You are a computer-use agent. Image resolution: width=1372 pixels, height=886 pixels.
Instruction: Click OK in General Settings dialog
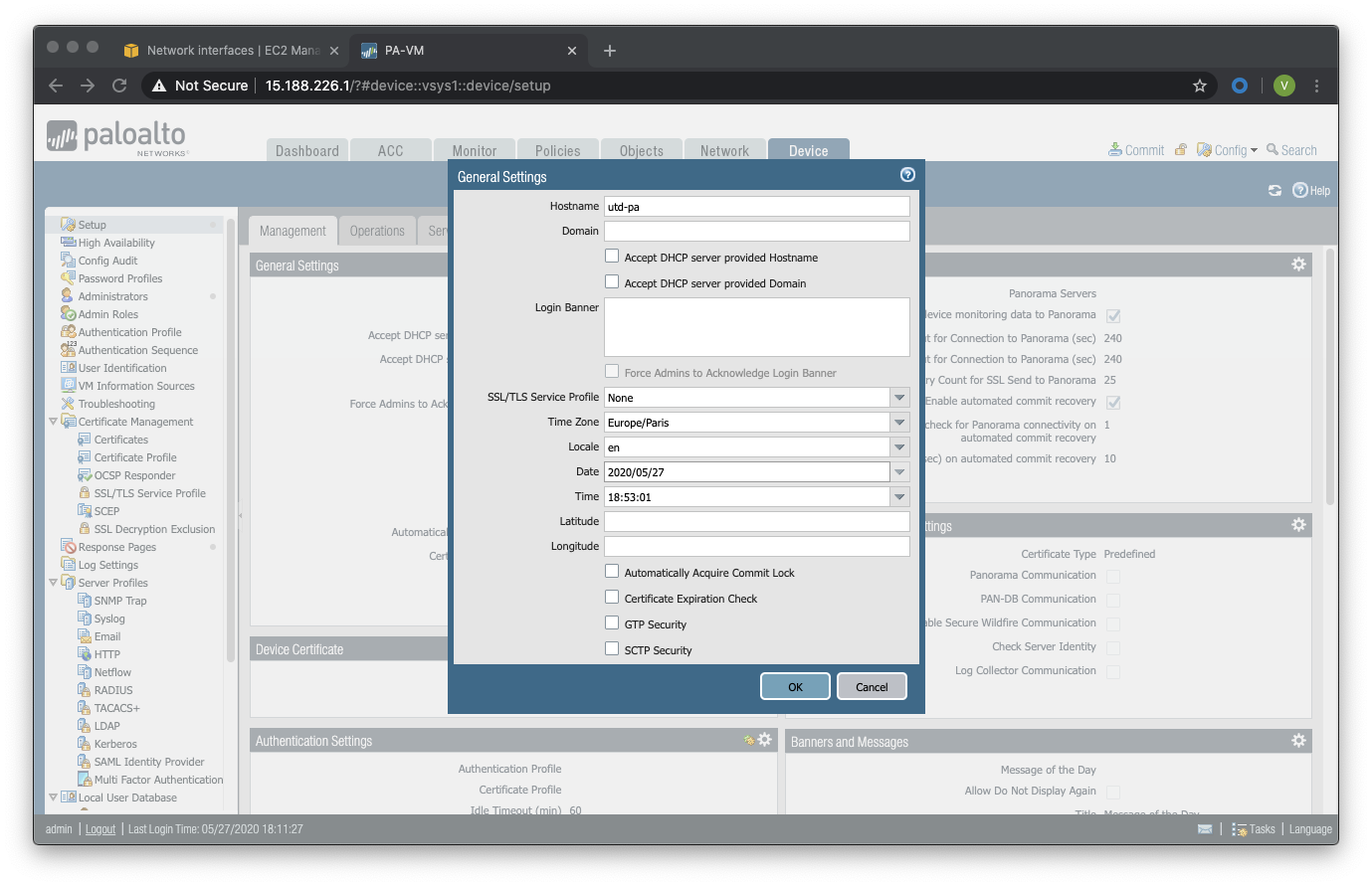pos(795,686)
